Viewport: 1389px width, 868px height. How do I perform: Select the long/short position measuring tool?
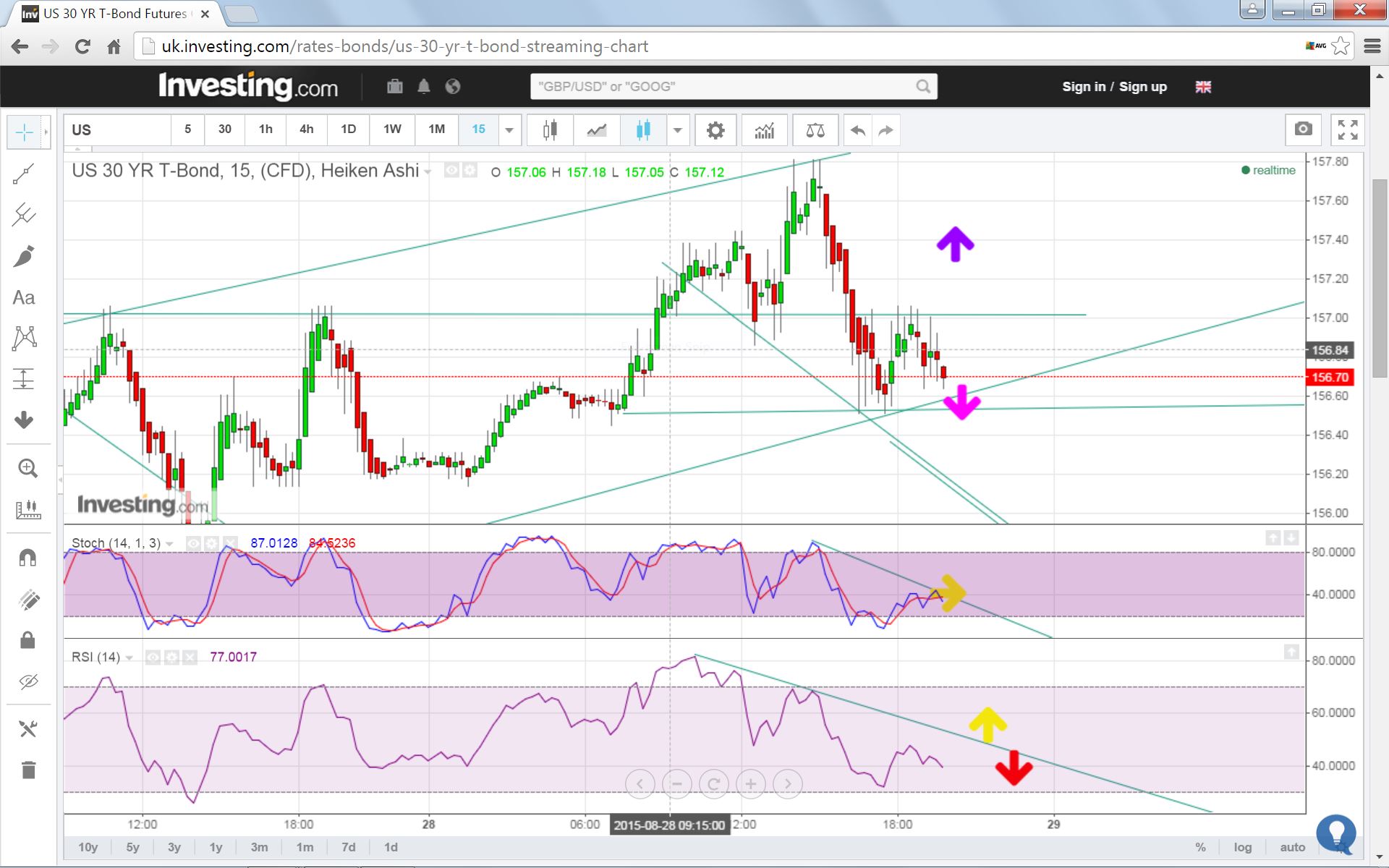(24, 379)
